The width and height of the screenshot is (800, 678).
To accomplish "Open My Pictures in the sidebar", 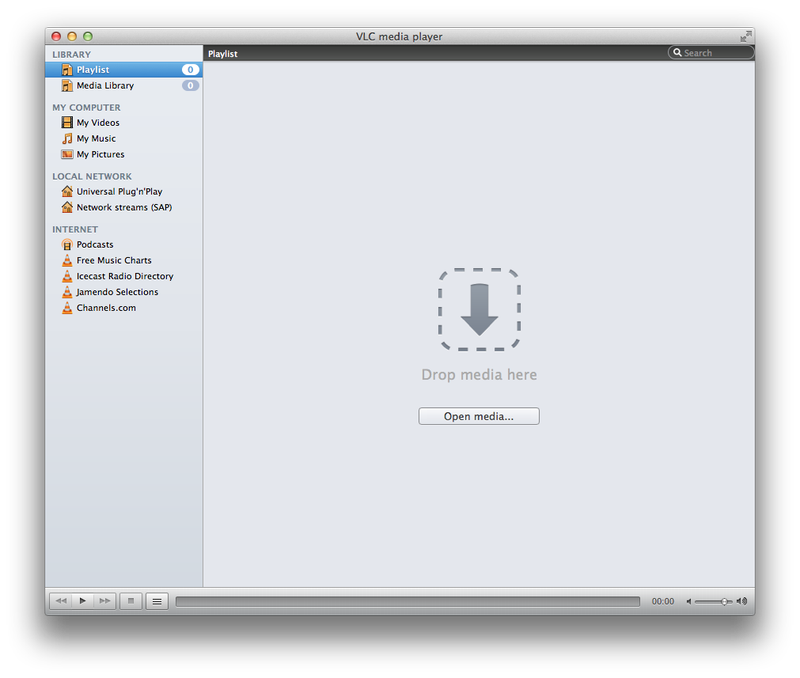I will coord(123,154).
